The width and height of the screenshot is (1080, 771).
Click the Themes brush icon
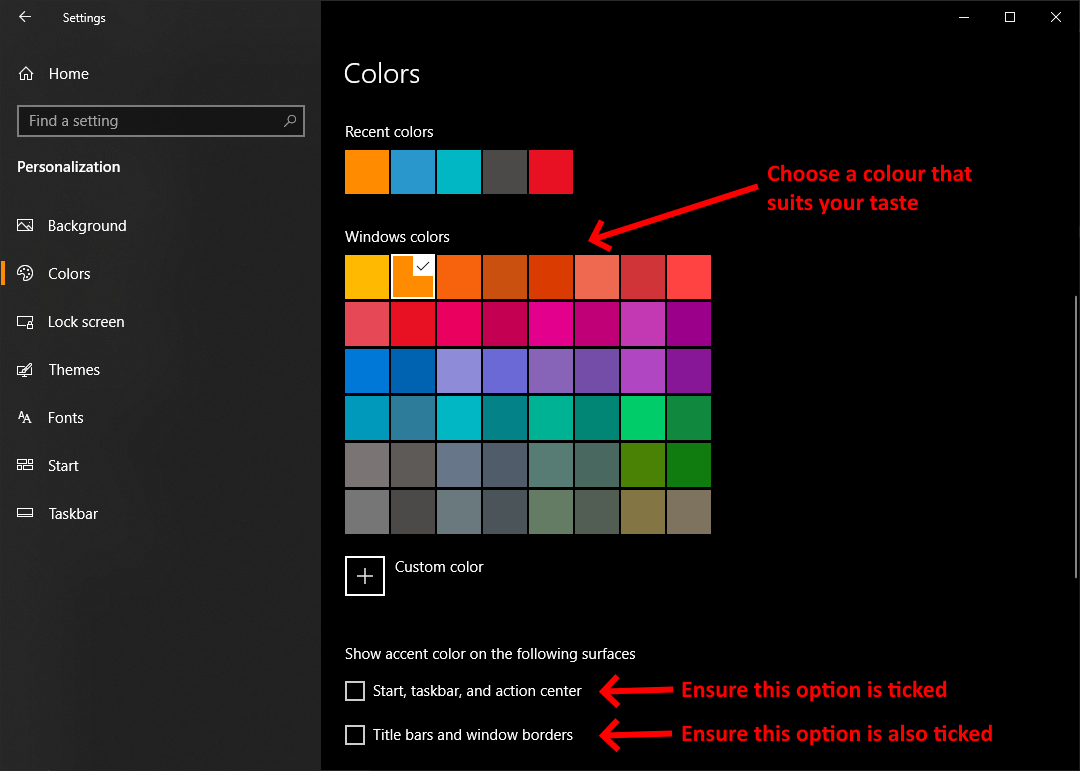[25, 370]
